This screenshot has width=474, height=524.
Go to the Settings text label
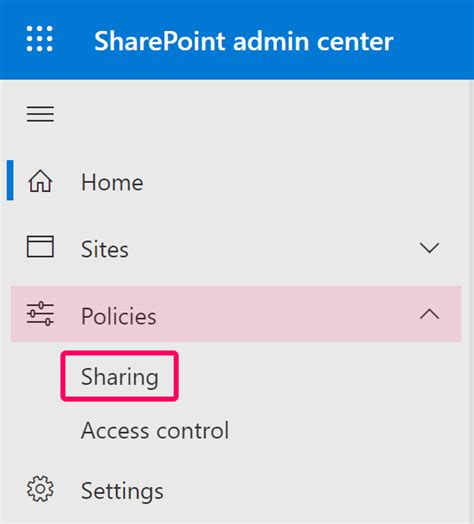point(122,491)
